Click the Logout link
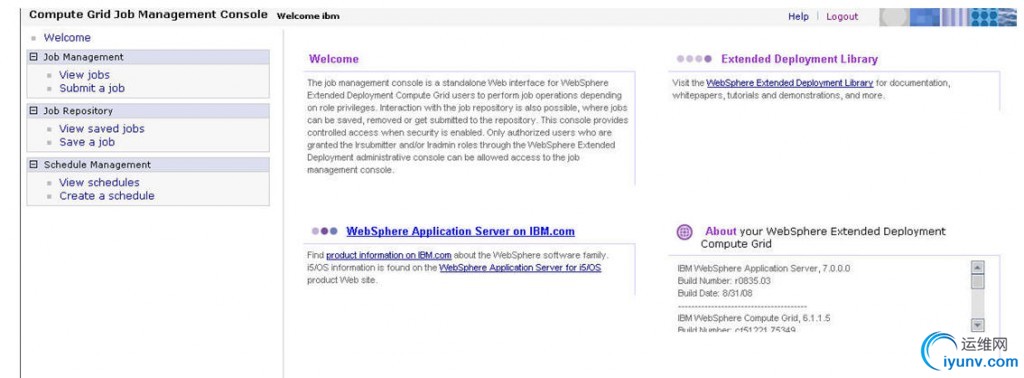This screenshot has width=1024, height=378. point(842,16)
